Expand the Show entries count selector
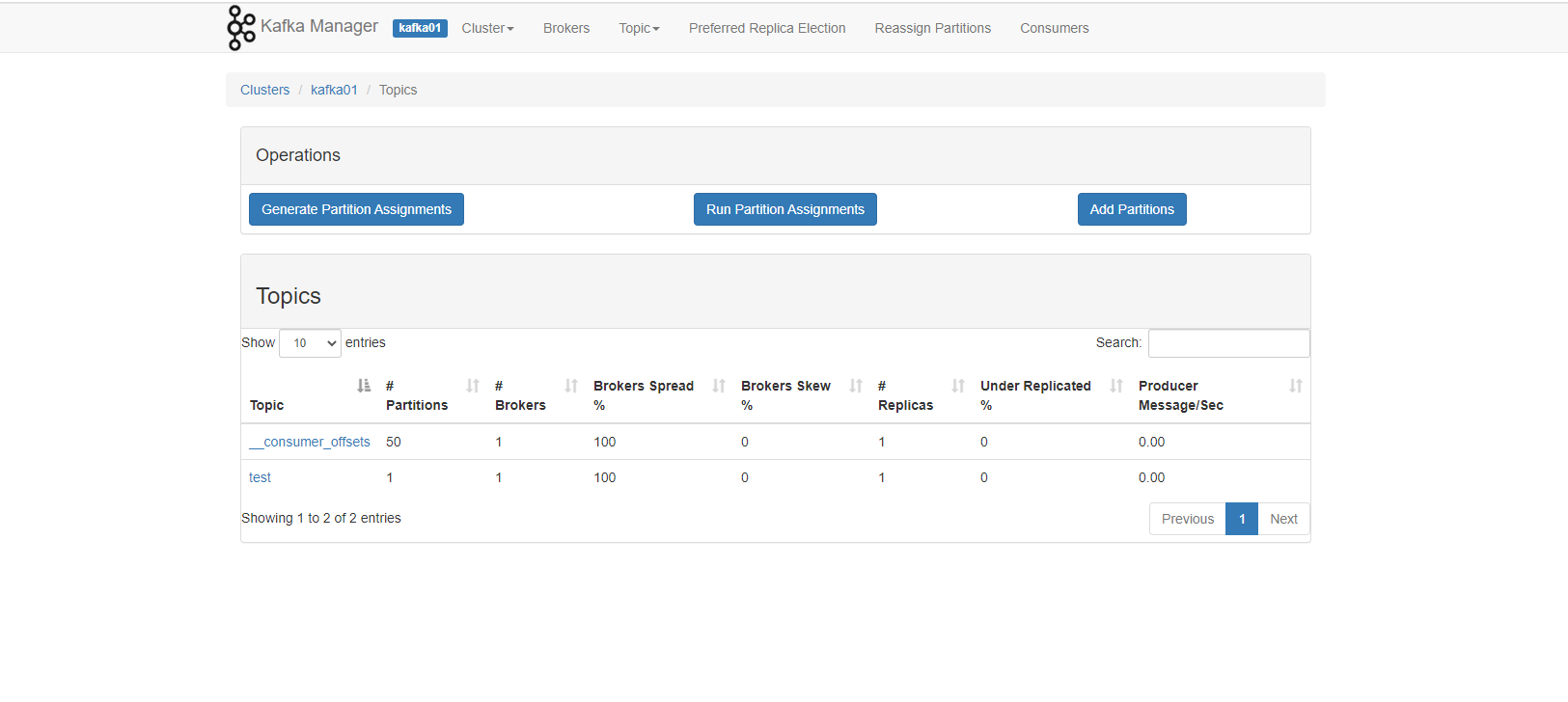The height and width of the screenshot is (702, 1568). click(310, 343)
